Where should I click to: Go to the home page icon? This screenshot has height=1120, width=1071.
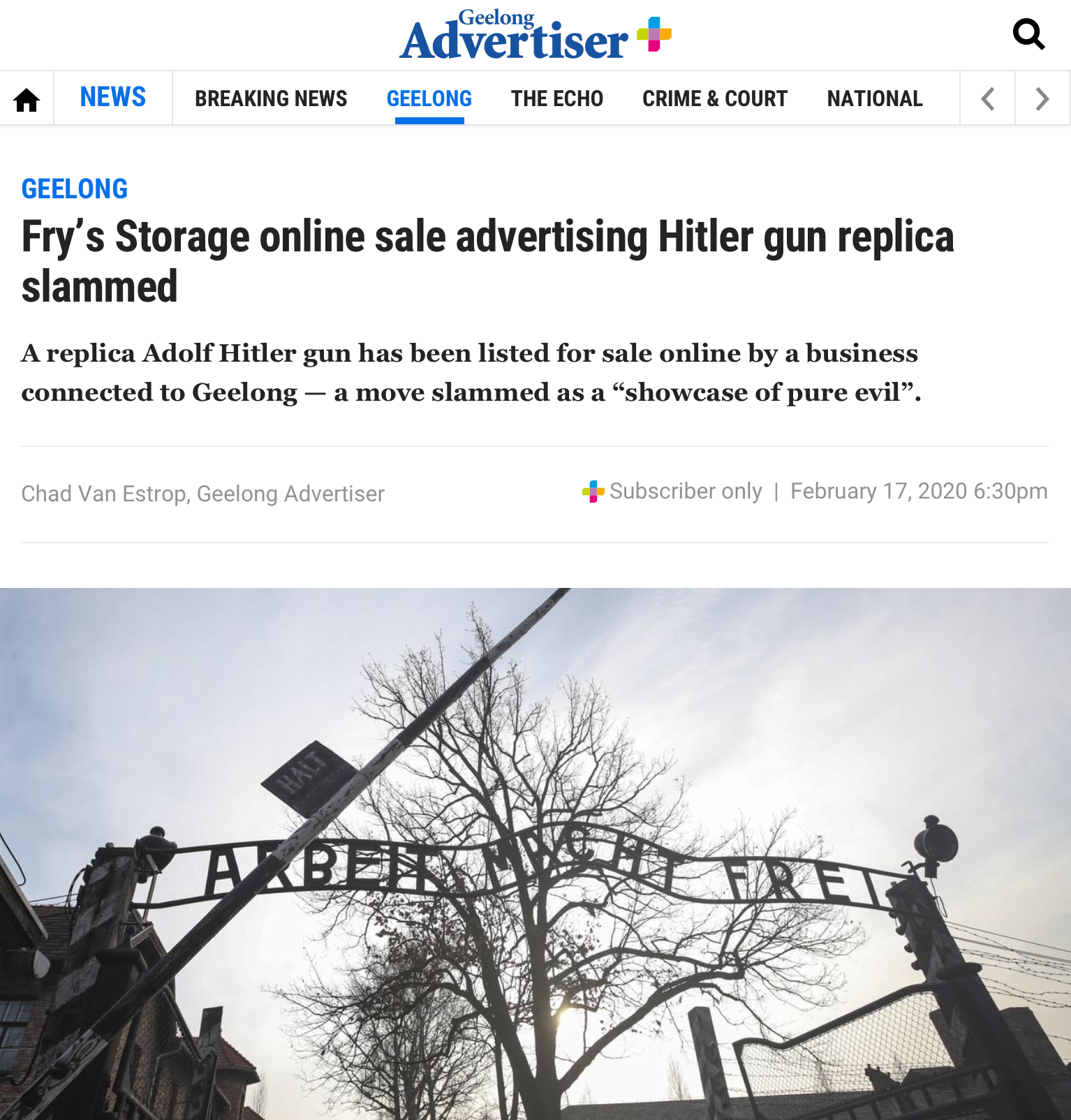click(x=27, y=99)
